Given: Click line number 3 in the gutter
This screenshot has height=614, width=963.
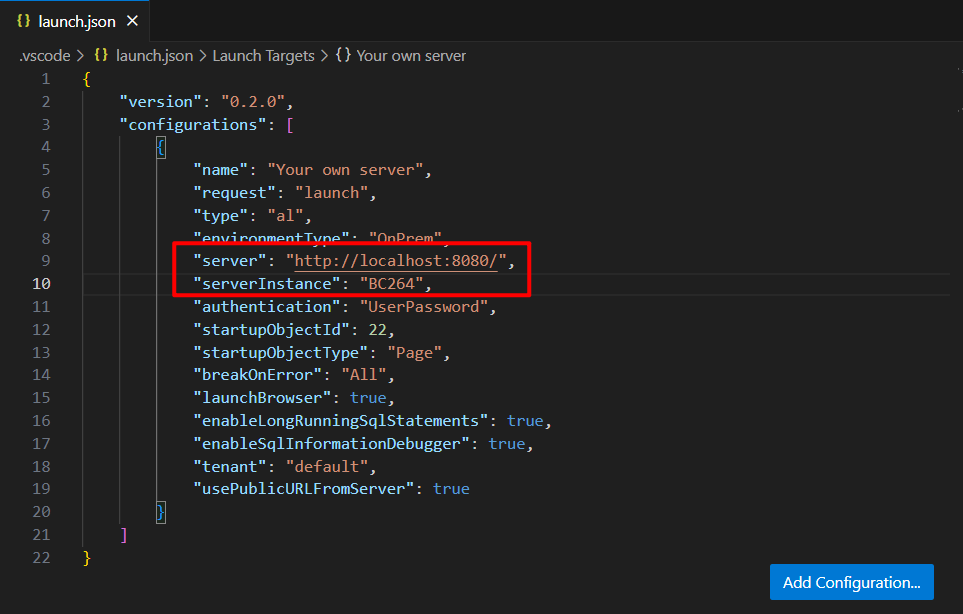Looking at the screenshot, I should 45,125.
